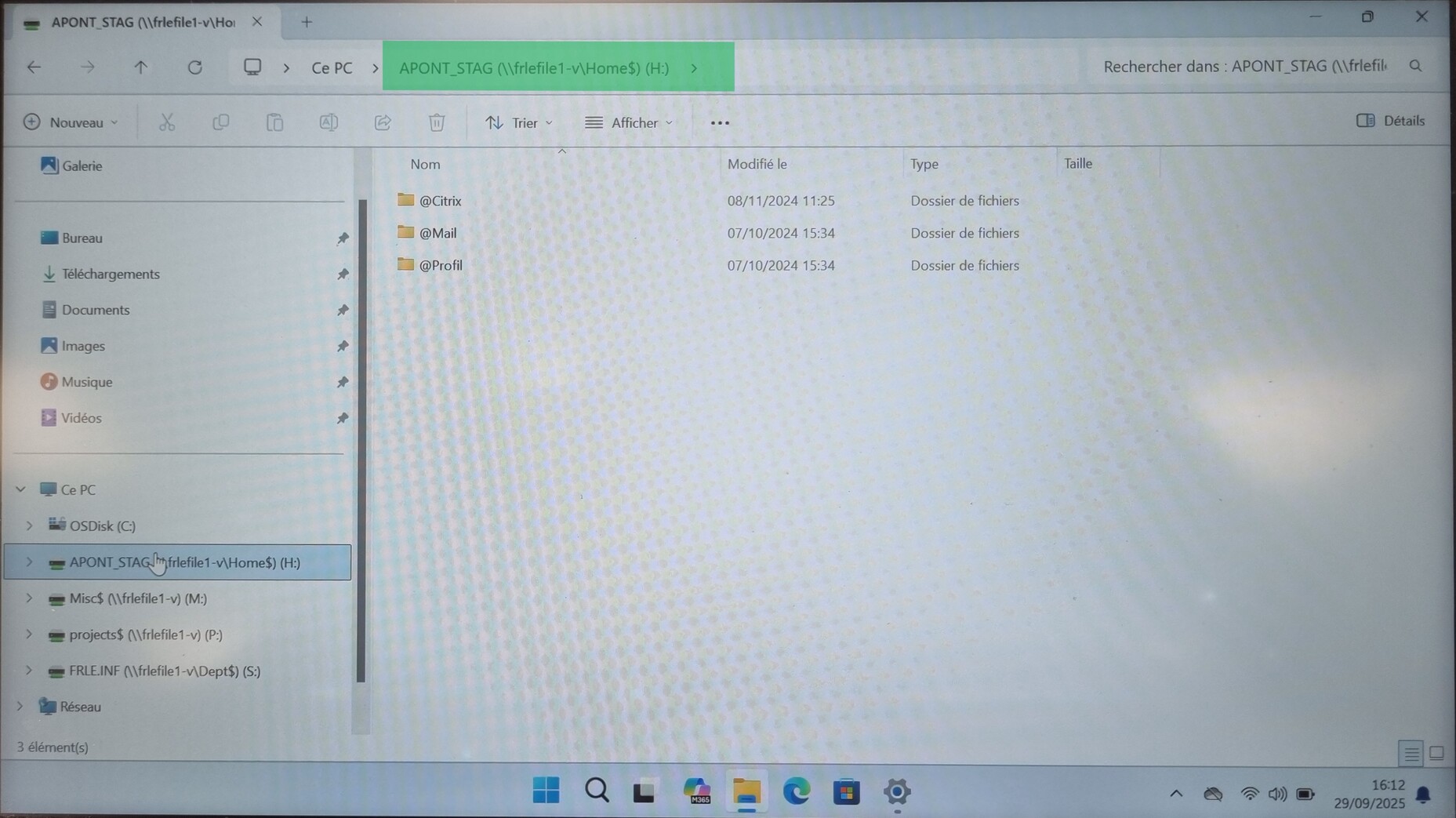Viewport: 1456px width, 818px height.
Task: Click Ce PC in the address breadcrumb
Action: (332, 68)
